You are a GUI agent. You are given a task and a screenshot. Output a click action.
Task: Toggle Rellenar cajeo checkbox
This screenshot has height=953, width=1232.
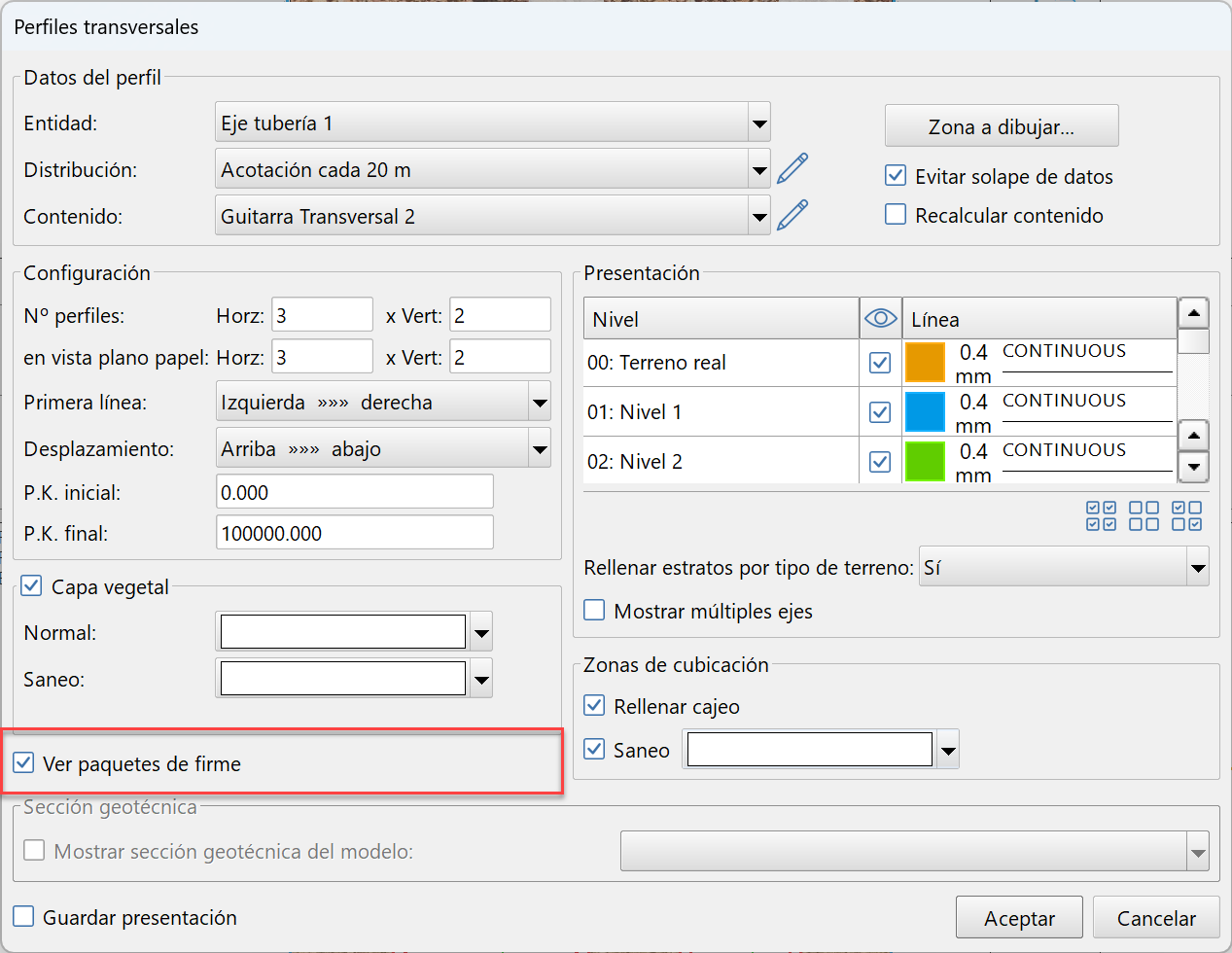594,705
